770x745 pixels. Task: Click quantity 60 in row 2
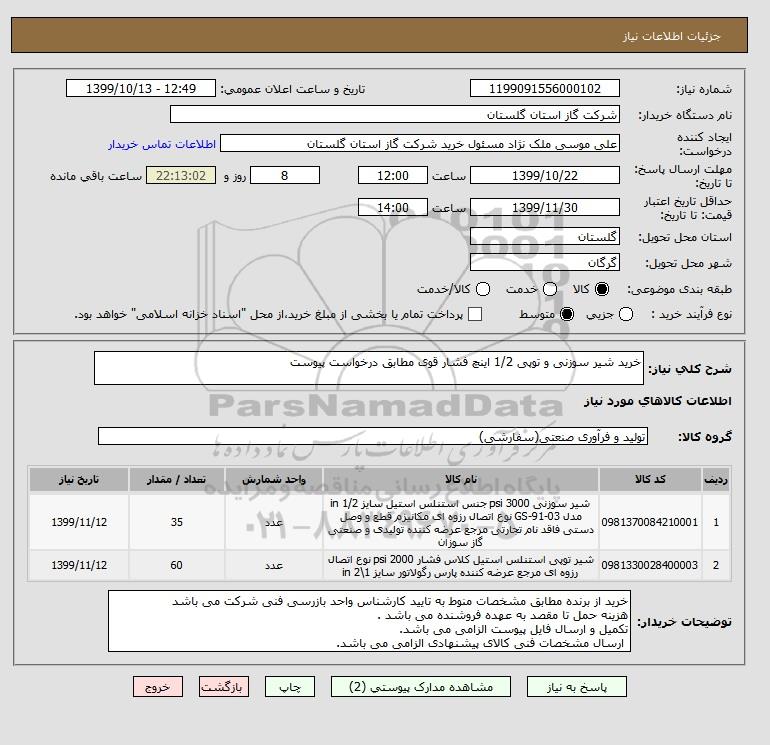tap(177, 565)
